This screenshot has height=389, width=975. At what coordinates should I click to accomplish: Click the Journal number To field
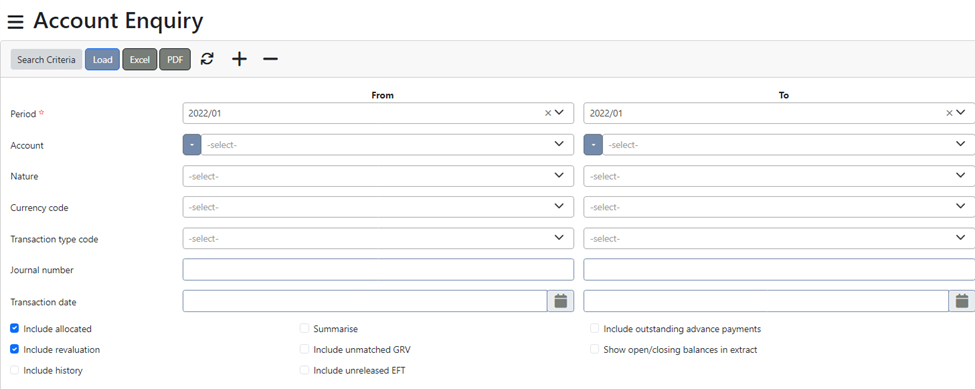point(779,270)
